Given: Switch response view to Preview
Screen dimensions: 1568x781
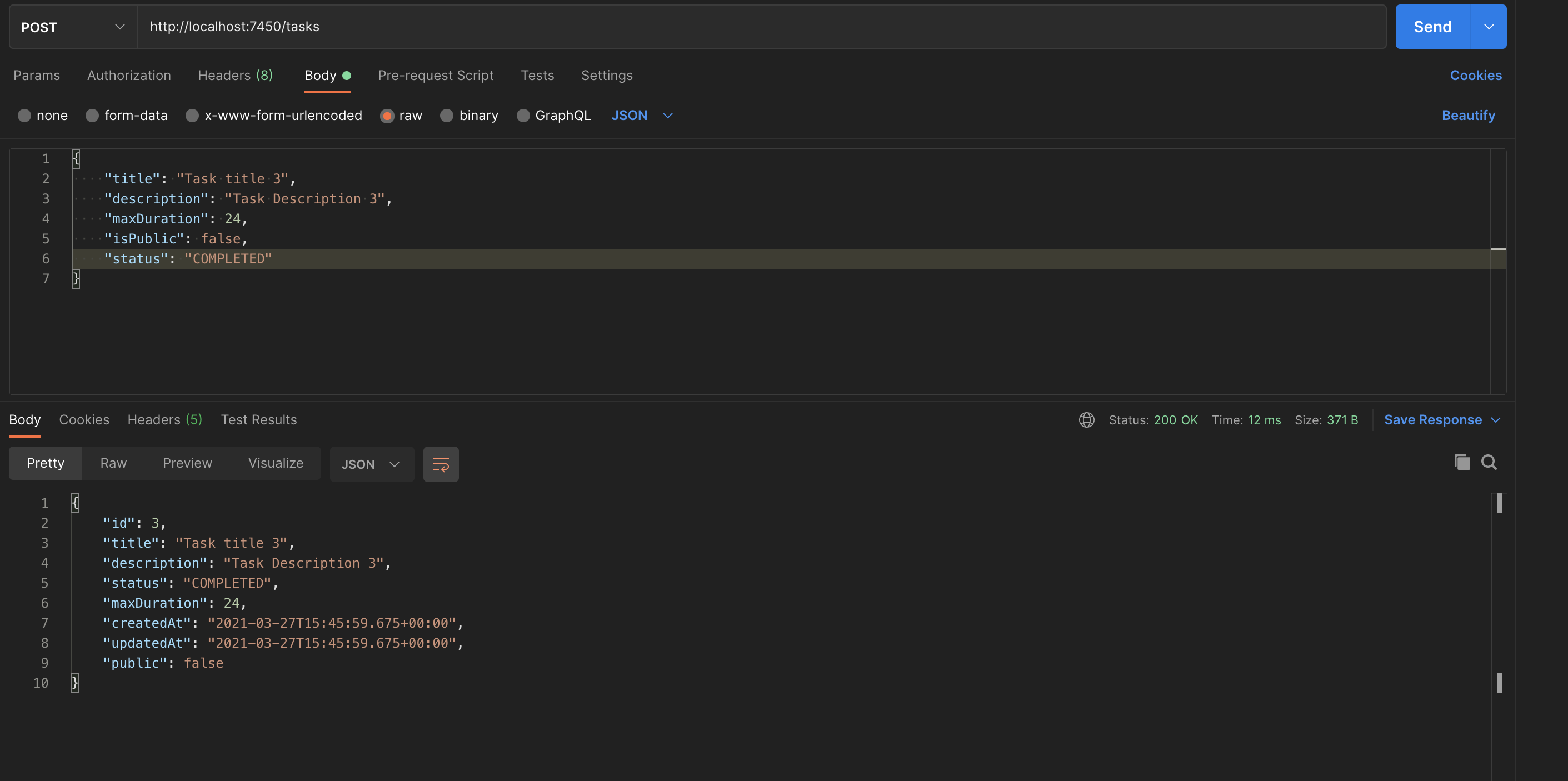Looking at the screenshot, I should tap(187, 463).
